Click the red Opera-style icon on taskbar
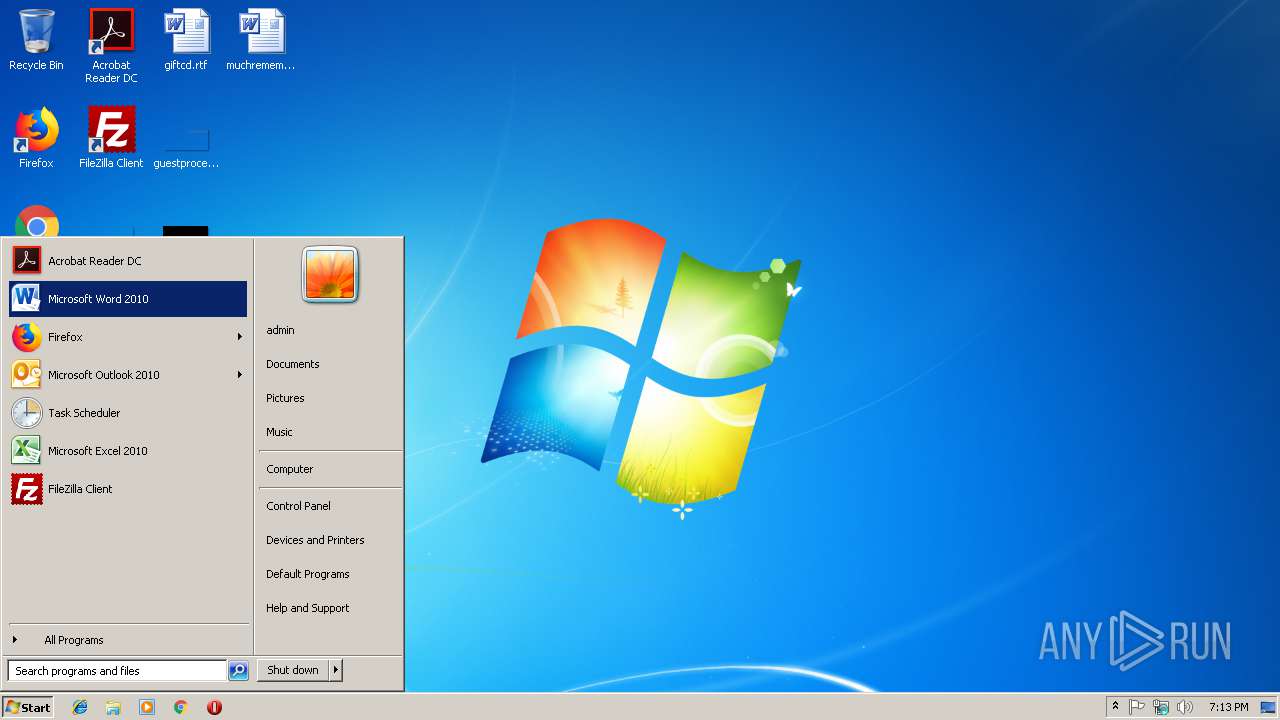The image size is (1280, 720). [214, 707]
